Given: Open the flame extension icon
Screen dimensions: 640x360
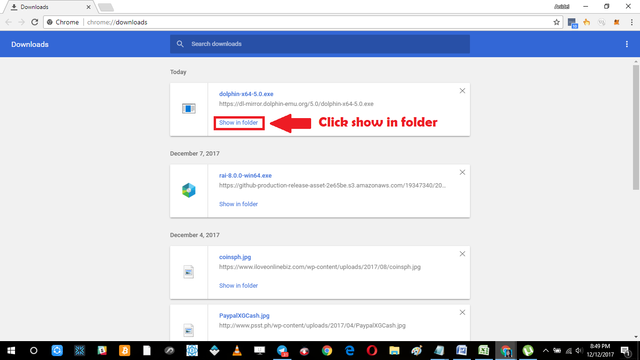Looking at the screenshot, I should tap(587, 22).
